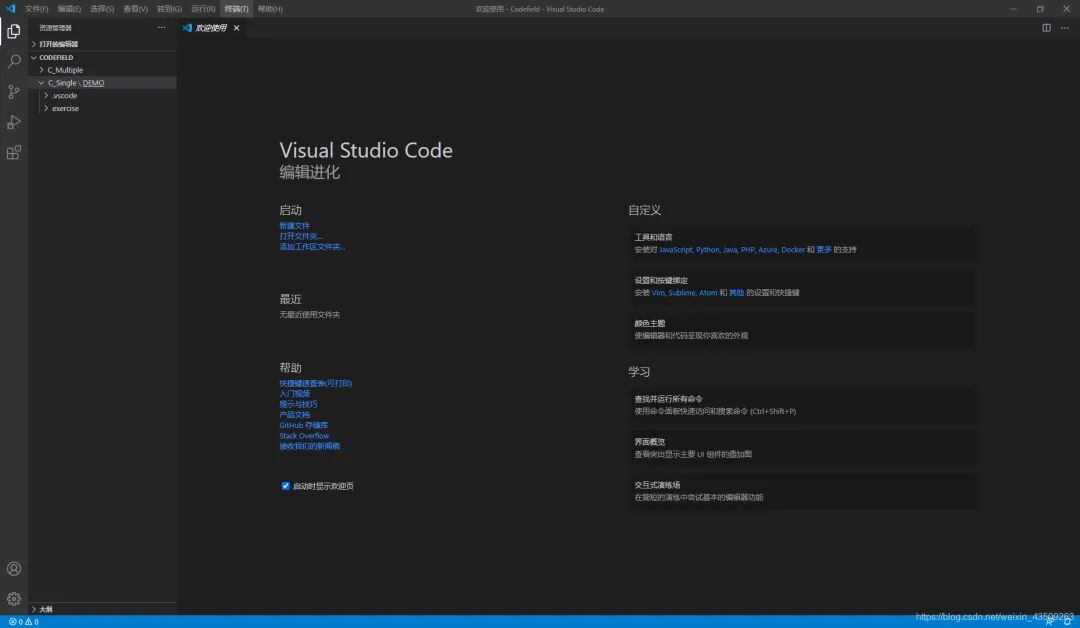Click the JavaScript install link
The width and height of the screenshot is (1080, 628).
[x=676, y=250]
